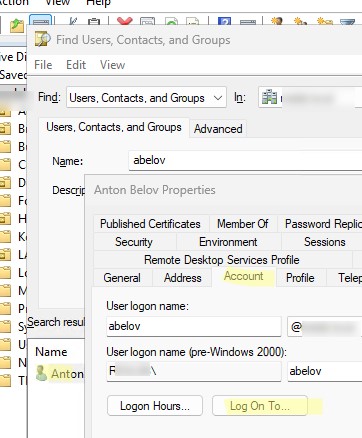Click the Log On To... button

point(260,406)
